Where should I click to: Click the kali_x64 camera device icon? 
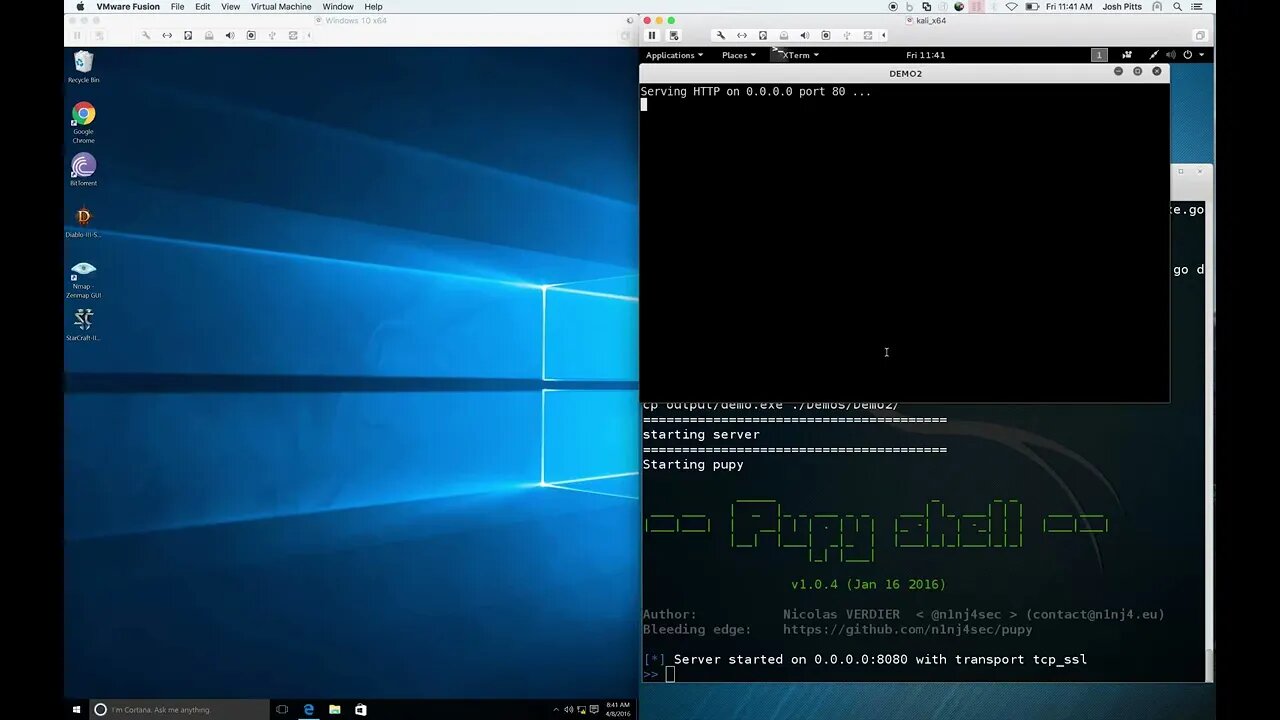[825, 35]
